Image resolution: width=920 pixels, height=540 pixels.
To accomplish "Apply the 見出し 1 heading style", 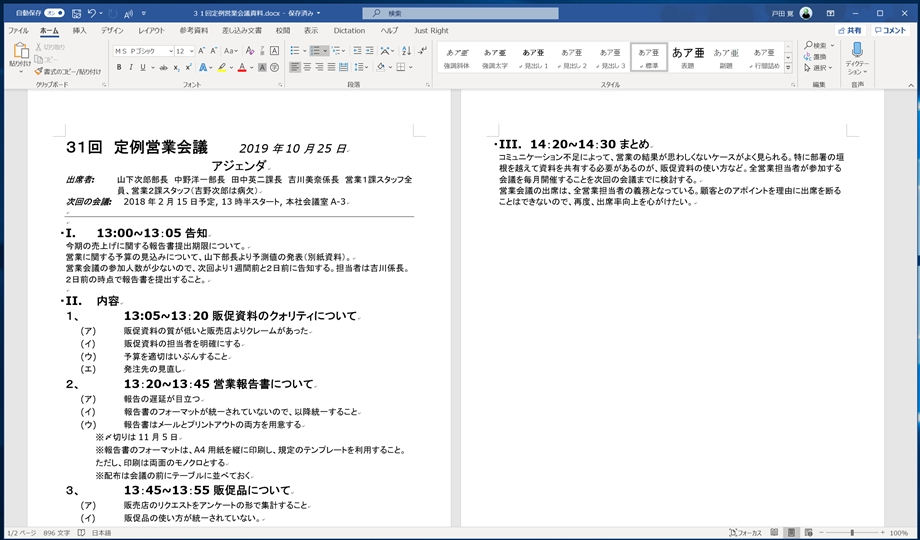I will coord(533,58).
